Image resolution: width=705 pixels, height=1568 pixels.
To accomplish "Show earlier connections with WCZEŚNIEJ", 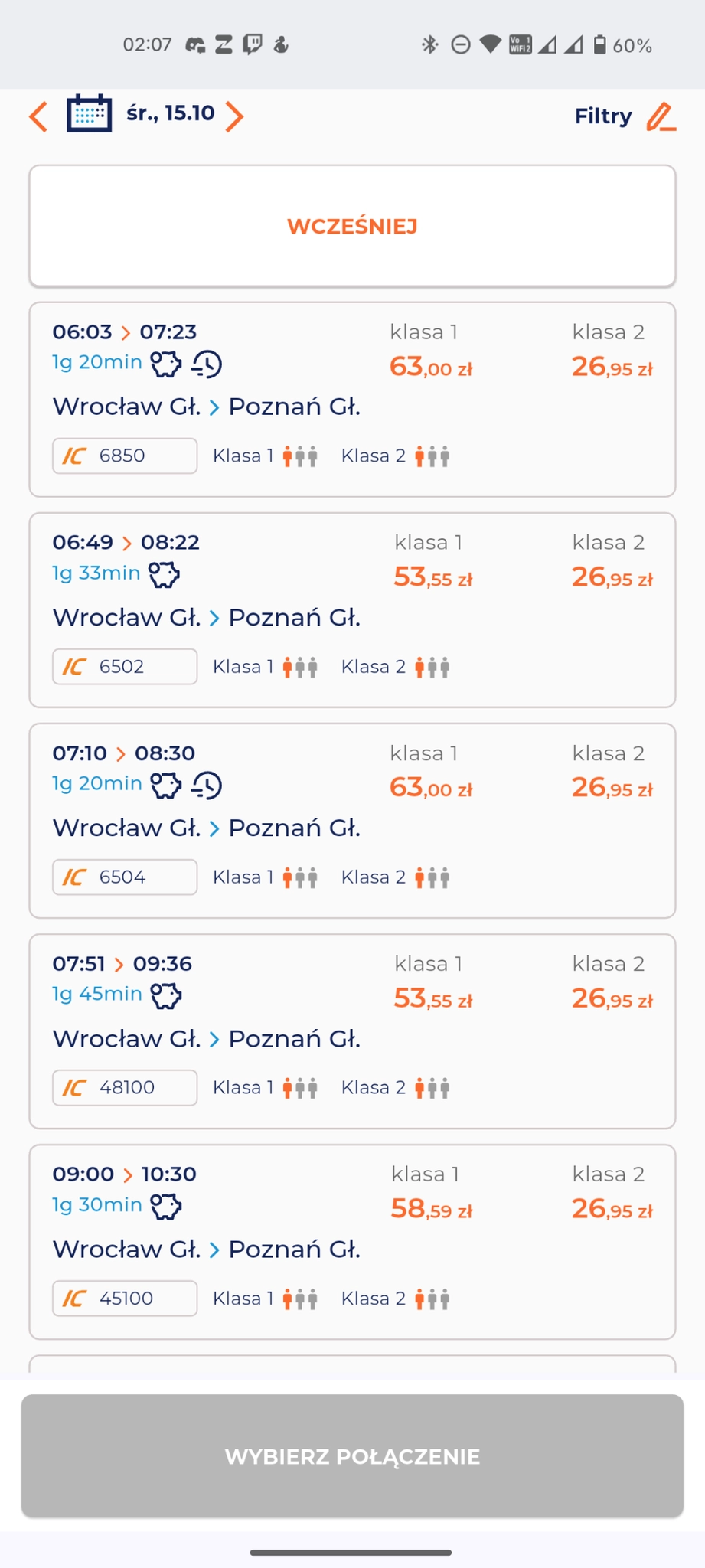I will point(352,227).
